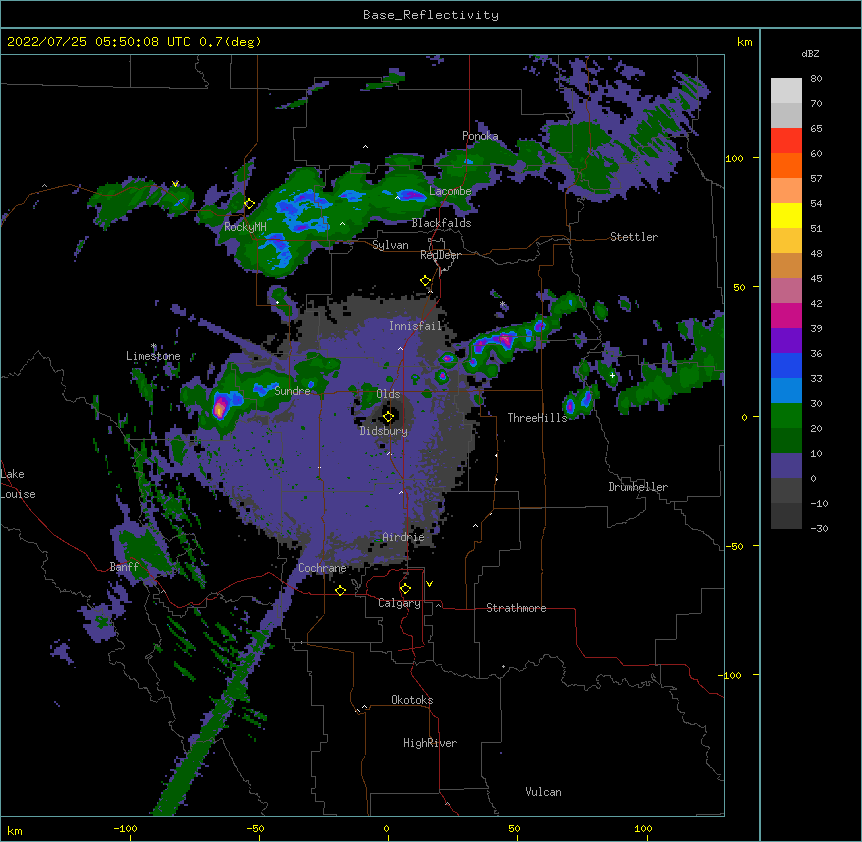The height and width of the screenshot is (842, 862).
Task: Click the Okotoks town label
Action: pos(412,700)
